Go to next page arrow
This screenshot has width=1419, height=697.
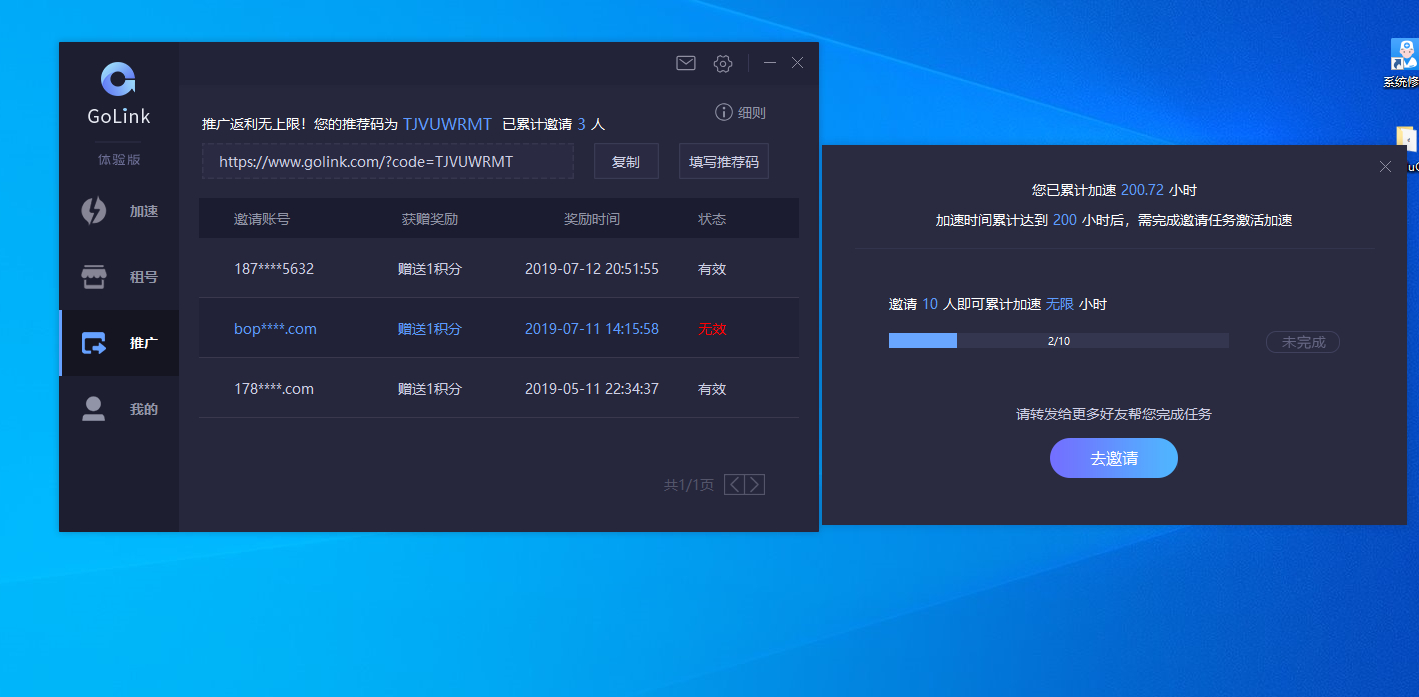[x=755, y=485]
